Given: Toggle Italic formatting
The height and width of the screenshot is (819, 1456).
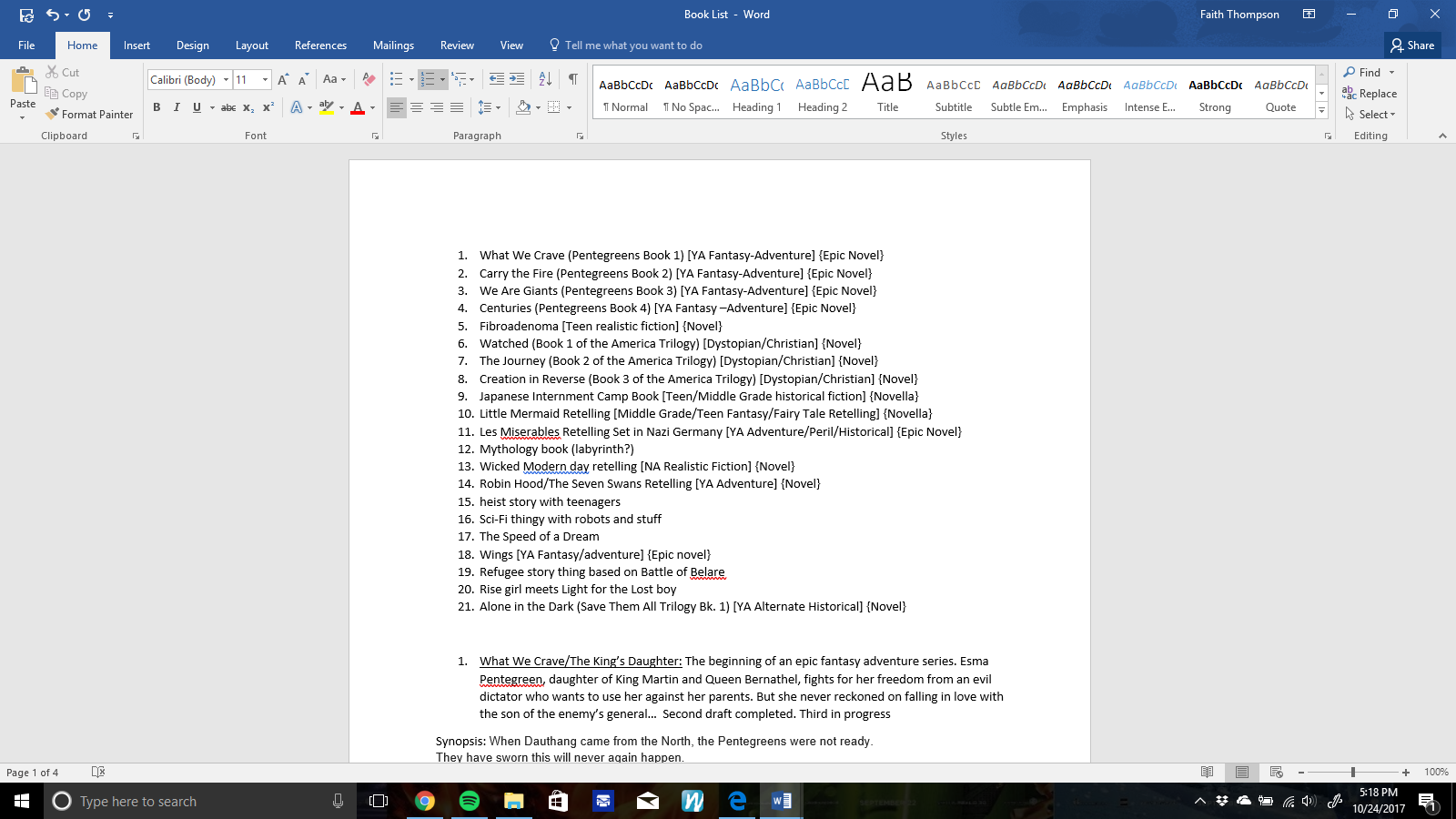Looking at the screenshot, I should (175, 107).
